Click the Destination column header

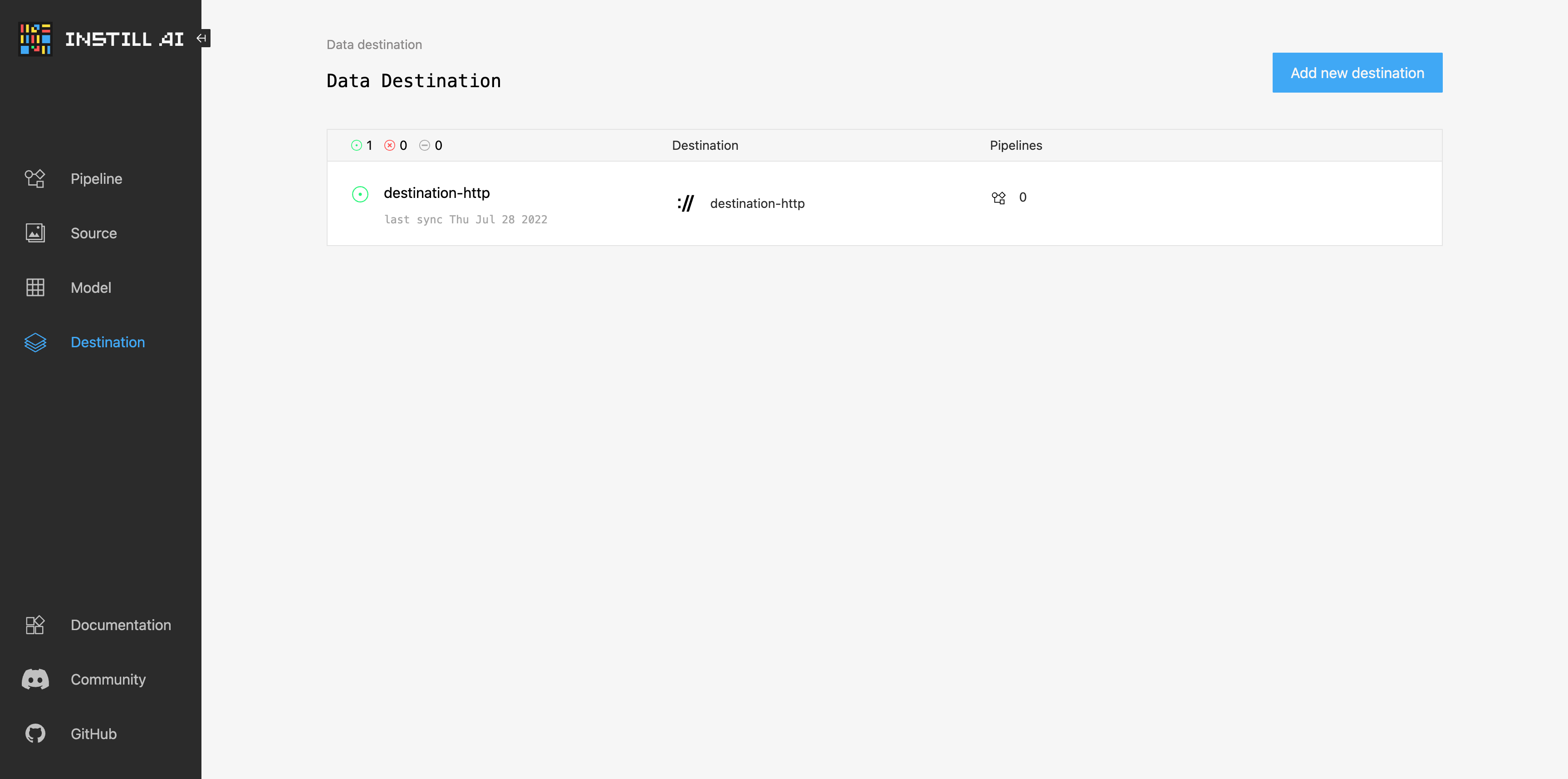tap(705, 145)
